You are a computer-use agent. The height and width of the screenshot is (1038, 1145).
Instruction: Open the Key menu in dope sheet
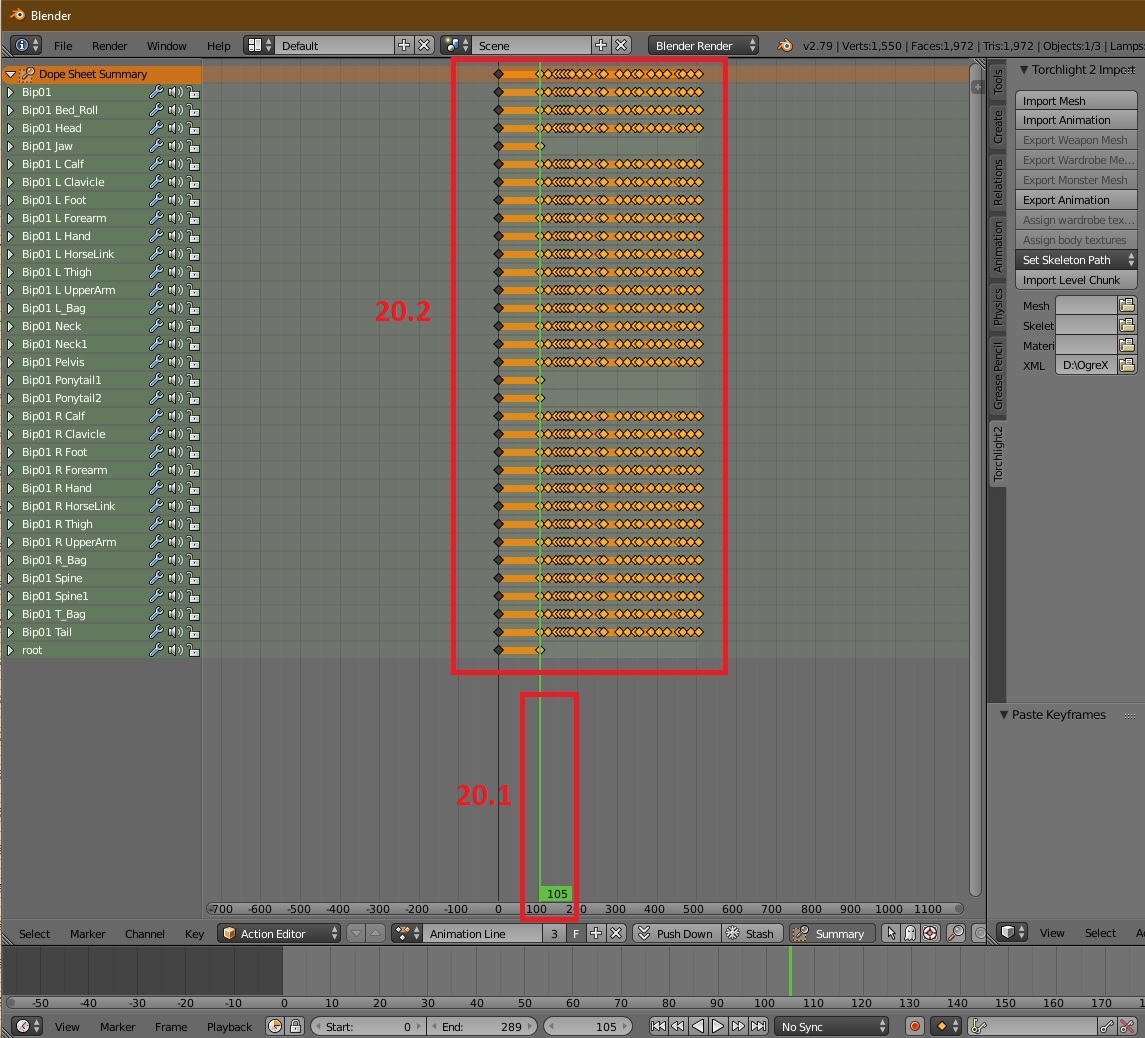(x=194, y=934)
